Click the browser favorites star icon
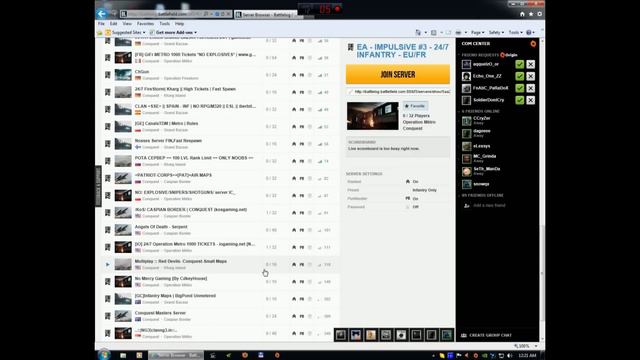This screenshot has height=360, width=640. pyautogui.click(x=531, y=14)
